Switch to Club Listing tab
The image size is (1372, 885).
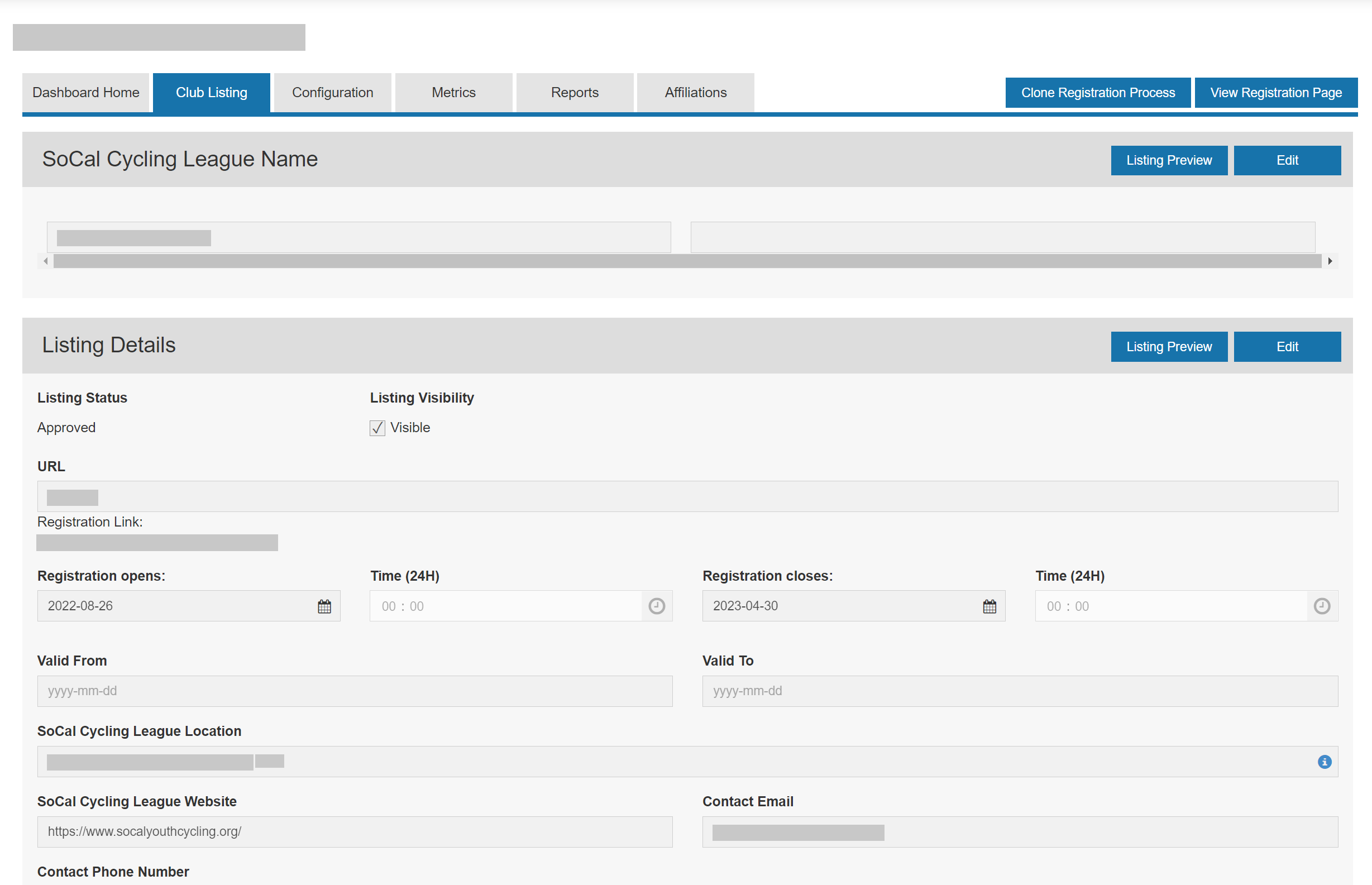point(212,93)
